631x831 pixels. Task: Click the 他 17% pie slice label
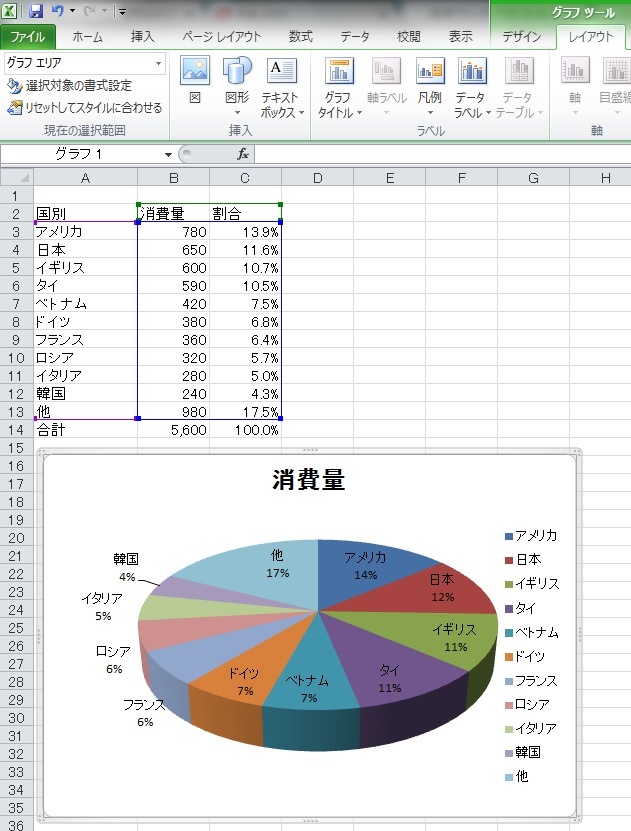(278, 564)
